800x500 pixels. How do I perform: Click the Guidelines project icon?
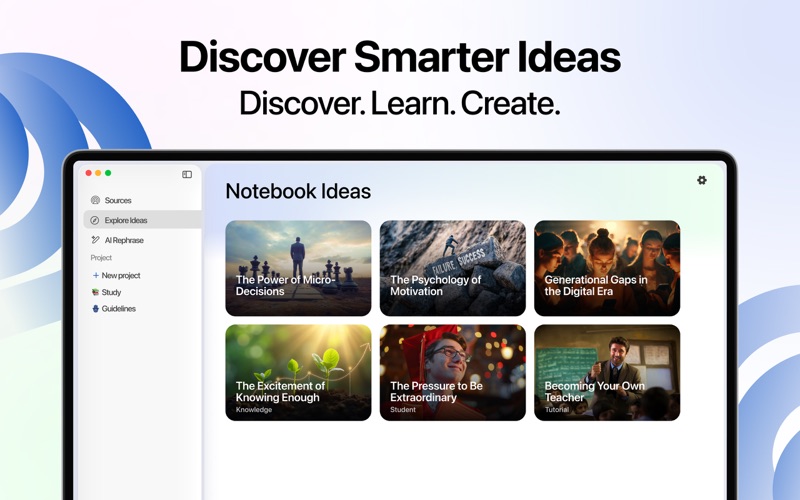[x=95, y=309]
